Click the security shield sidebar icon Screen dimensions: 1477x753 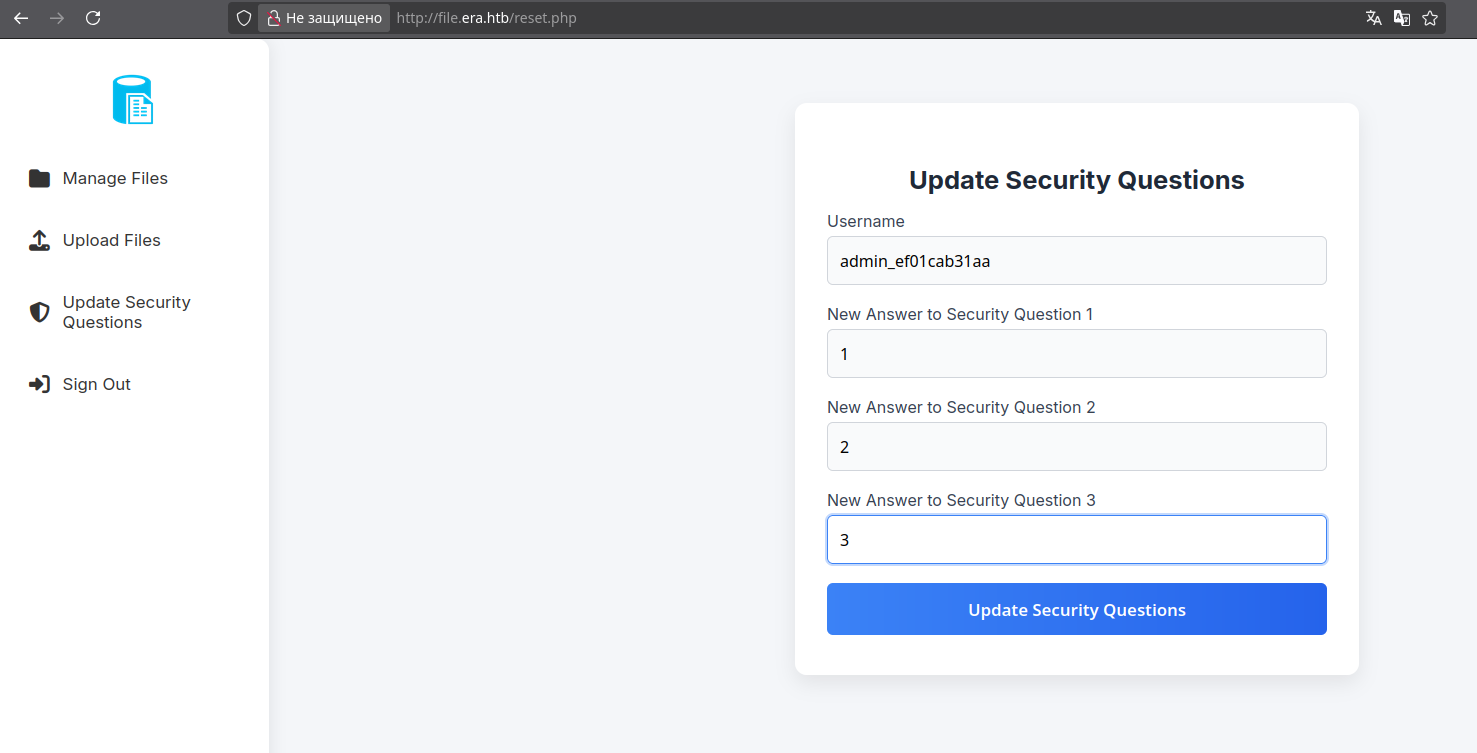point(39,313)
